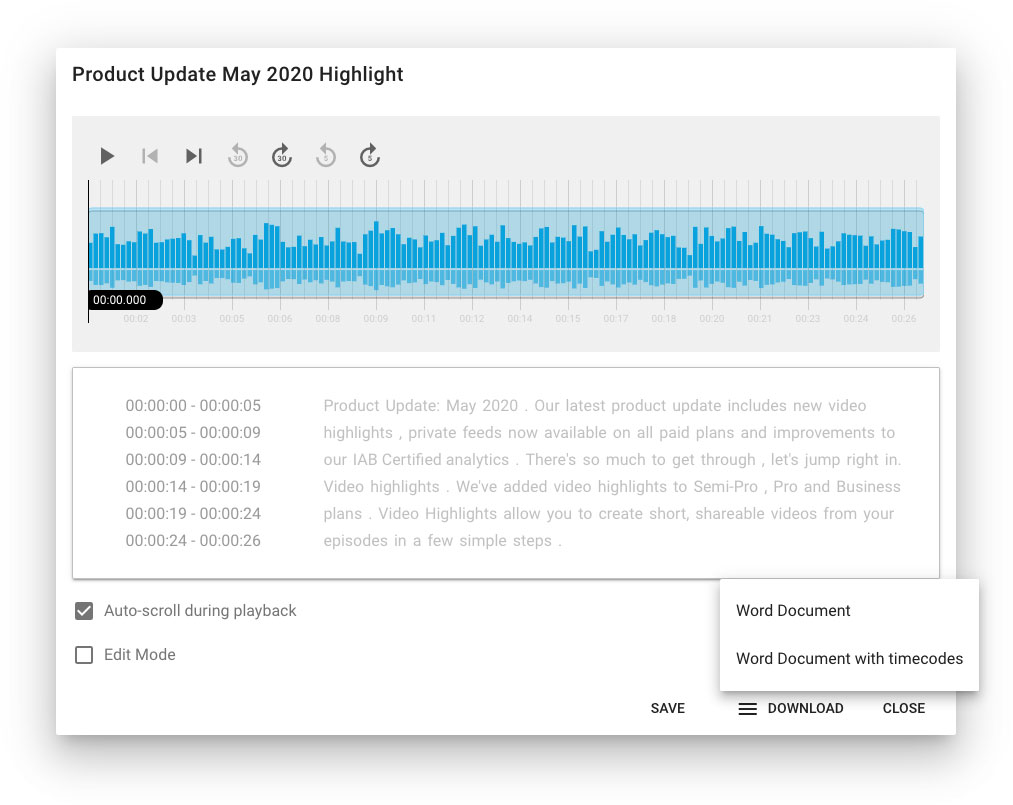Click transcript line starting 'highlights , private feeds'

click(609, 433)
